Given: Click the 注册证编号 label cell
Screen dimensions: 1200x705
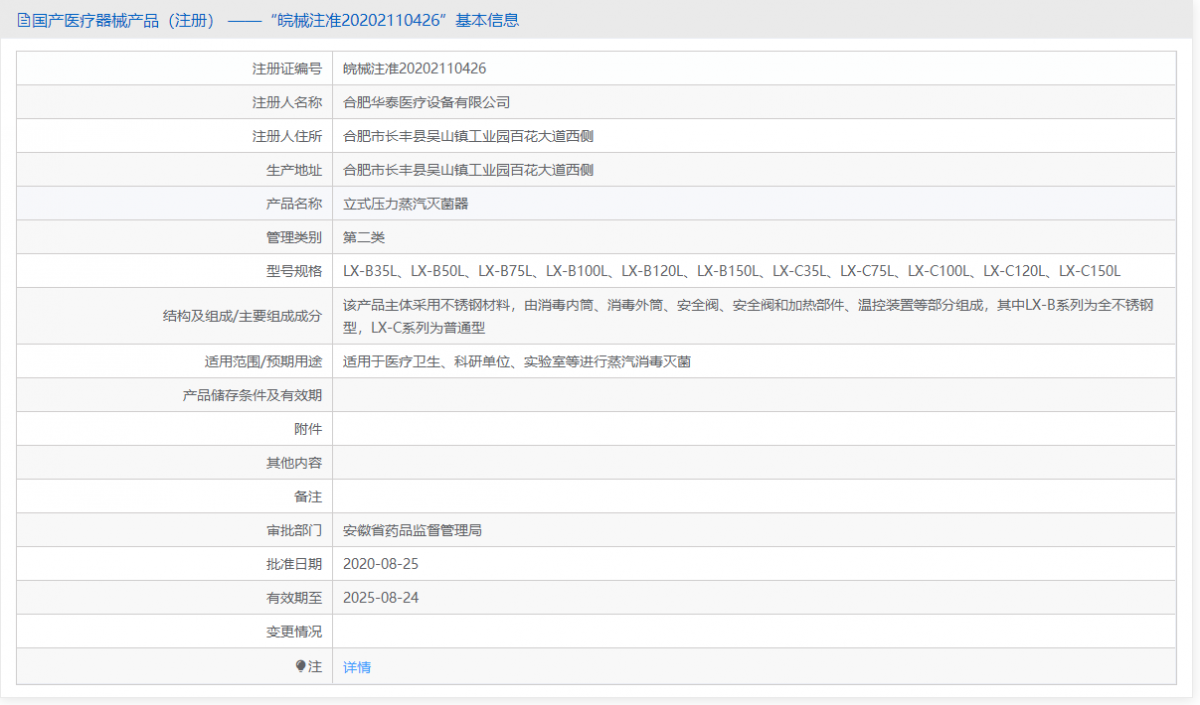Looking at the screenshot, I should [287, 69].
